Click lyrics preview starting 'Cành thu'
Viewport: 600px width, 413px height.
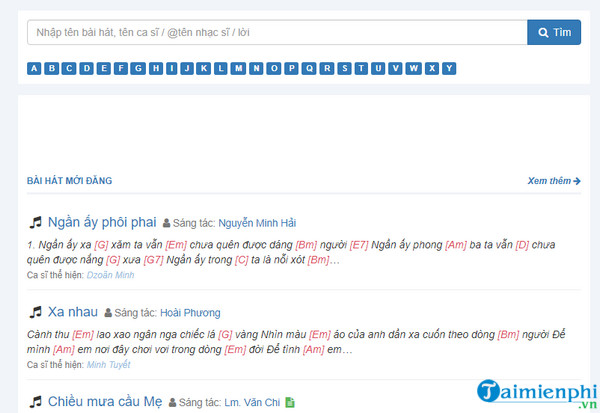pyautogui.click(x=296, y=342)
